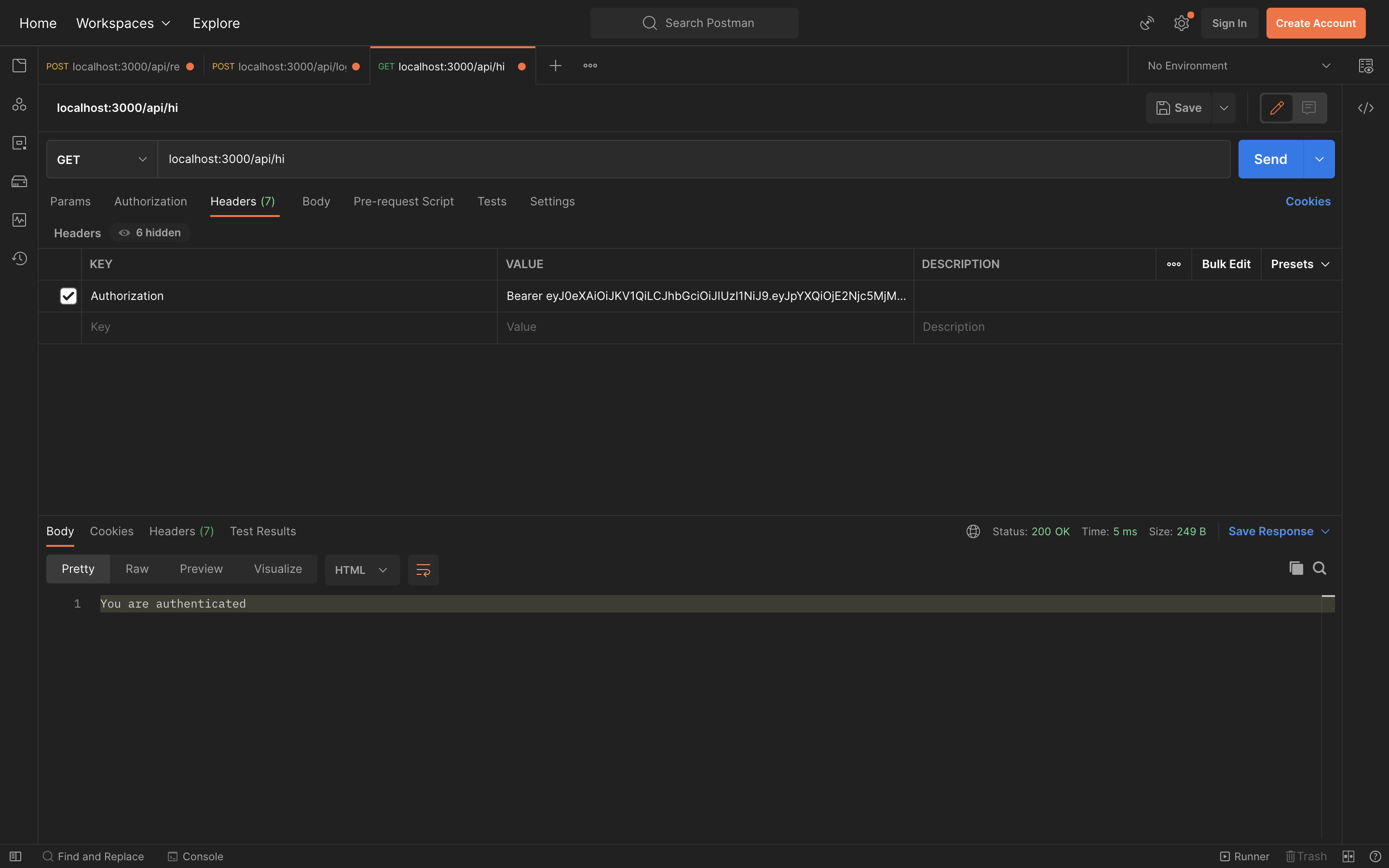The height and width of the screenshot is (868, 1389).
Task: Expand the Send button options arrow
Action: point(1319,160)
